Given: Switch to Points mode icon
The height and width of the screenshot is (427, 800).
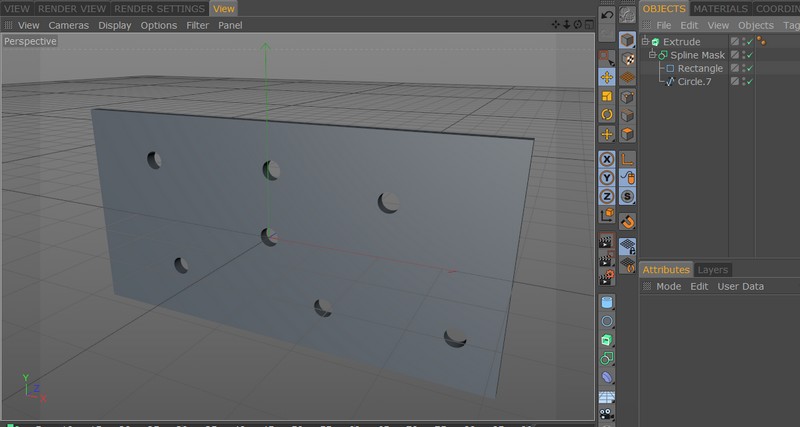Looking at the screenshot, I should pyautogui.click(x=627, y=96).
